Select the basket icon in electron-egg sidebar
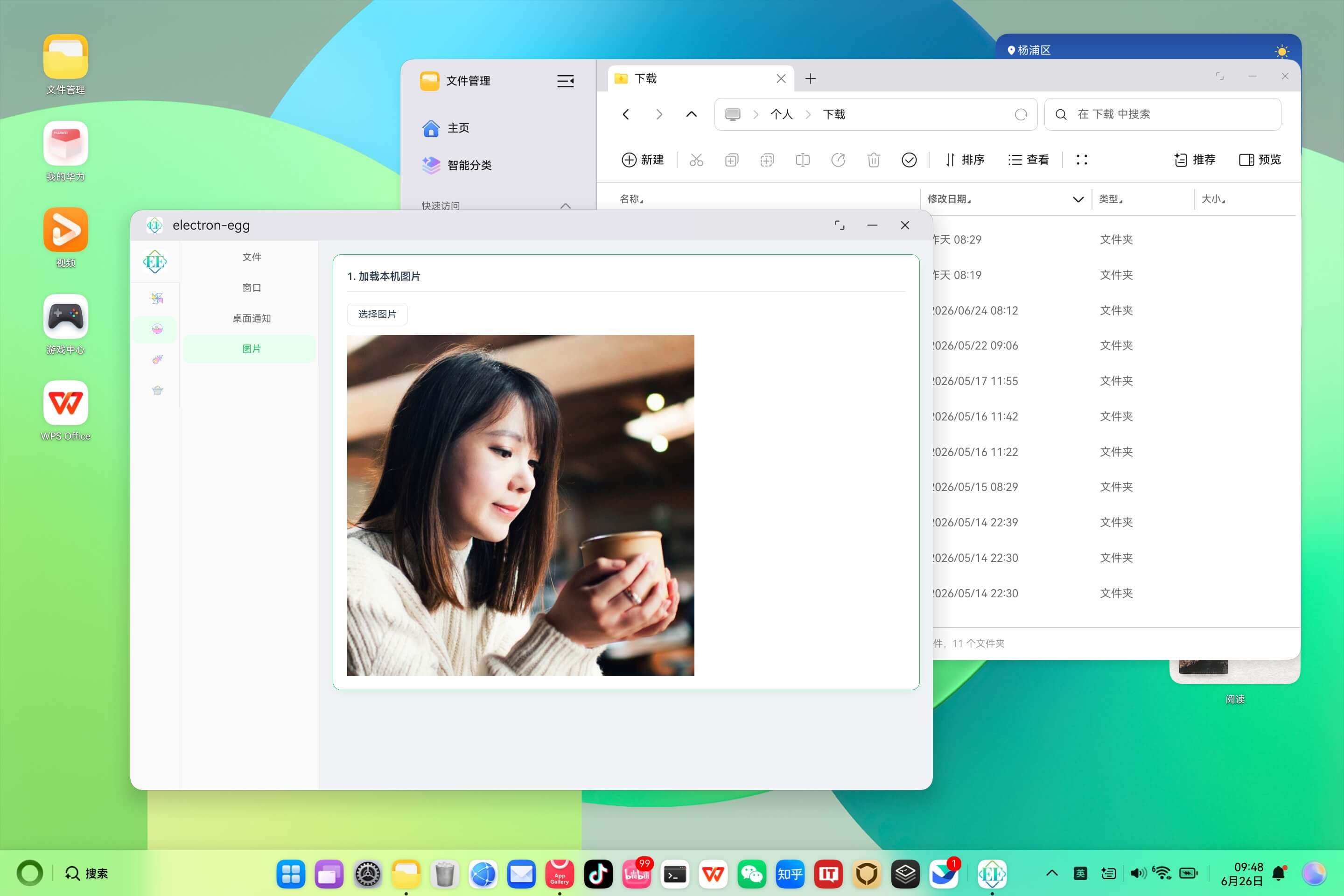This screenshot has height=896, width=1344. click(x=157, y=390)
